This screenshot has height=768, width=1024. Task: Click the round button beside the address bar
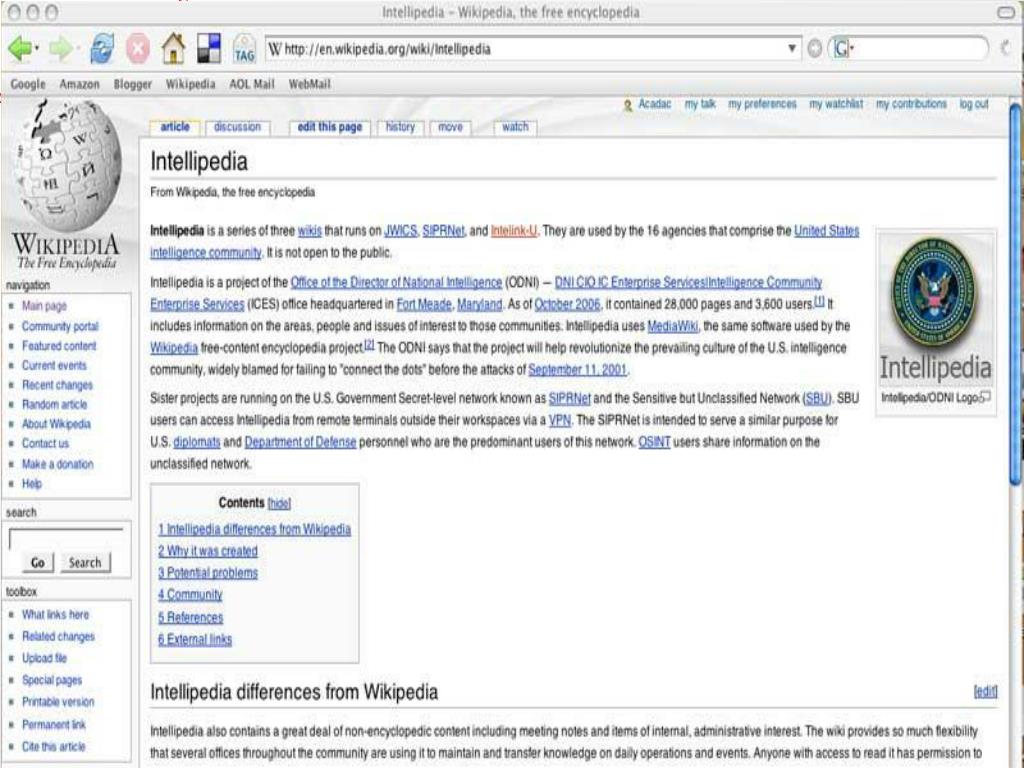click(x=814, y=48)
